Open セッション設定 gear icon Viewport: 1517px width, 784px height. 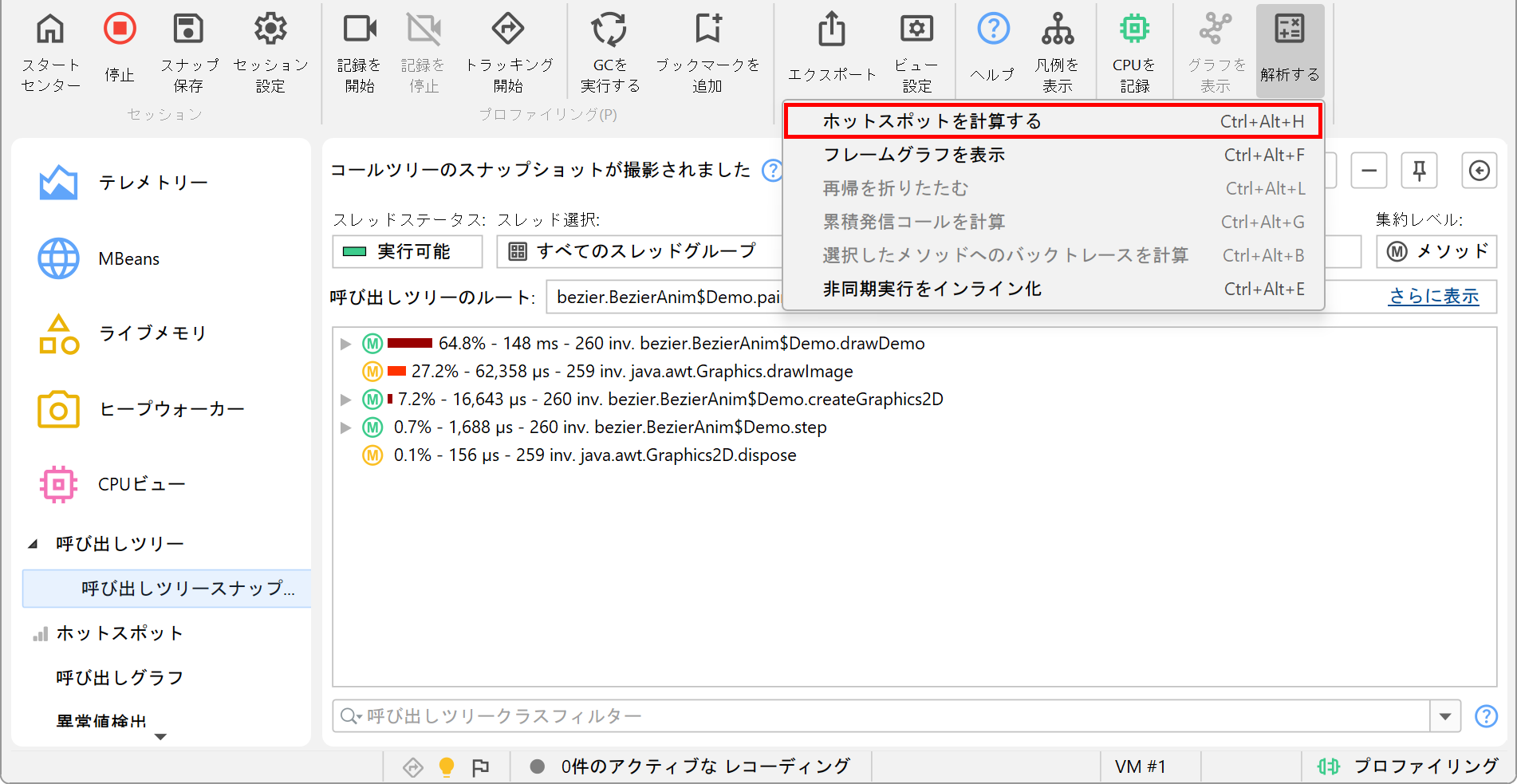point(270,30)
